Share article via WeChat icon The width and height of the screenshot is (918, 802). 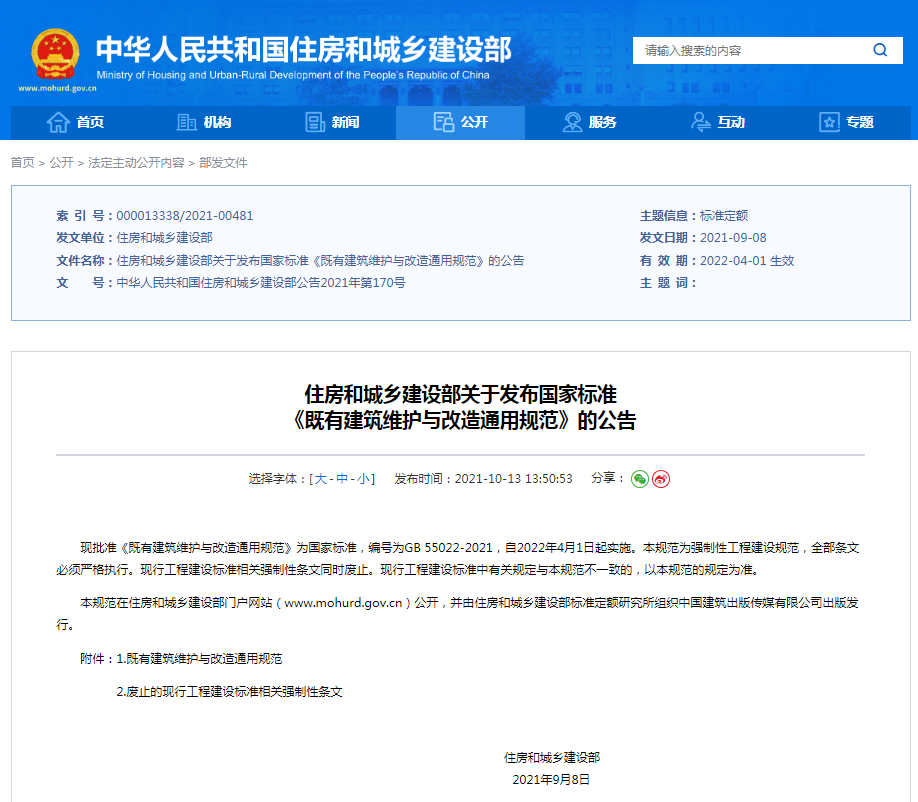[640, 479]
